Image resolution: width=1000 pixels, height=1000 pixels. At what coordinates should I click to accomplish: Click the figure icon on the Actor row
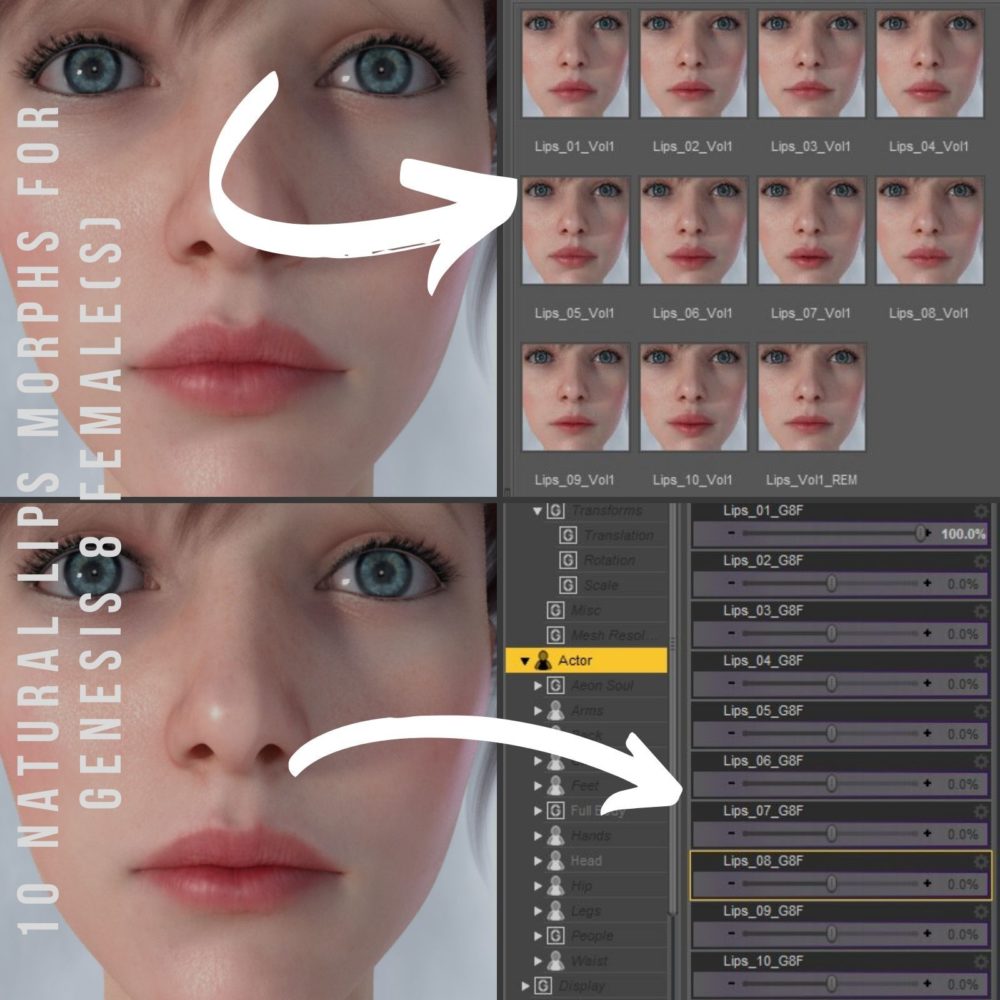(543, 660)
